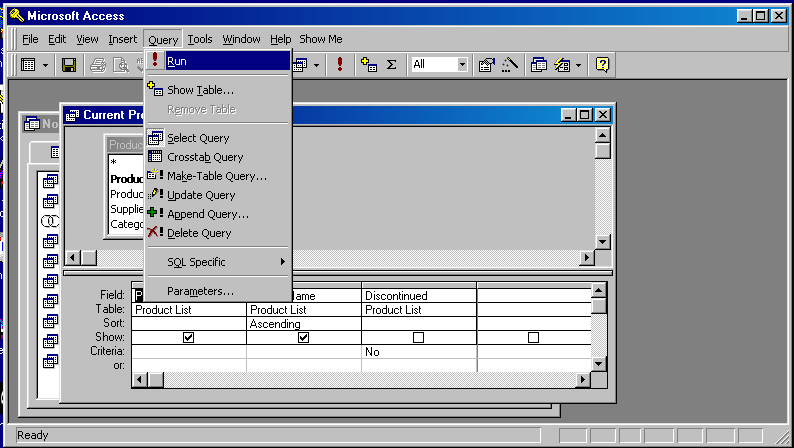Viewport: 794px width, 448px height.
Task: Choose Show Table... in Query menu
Action: (x=218, y=90)
